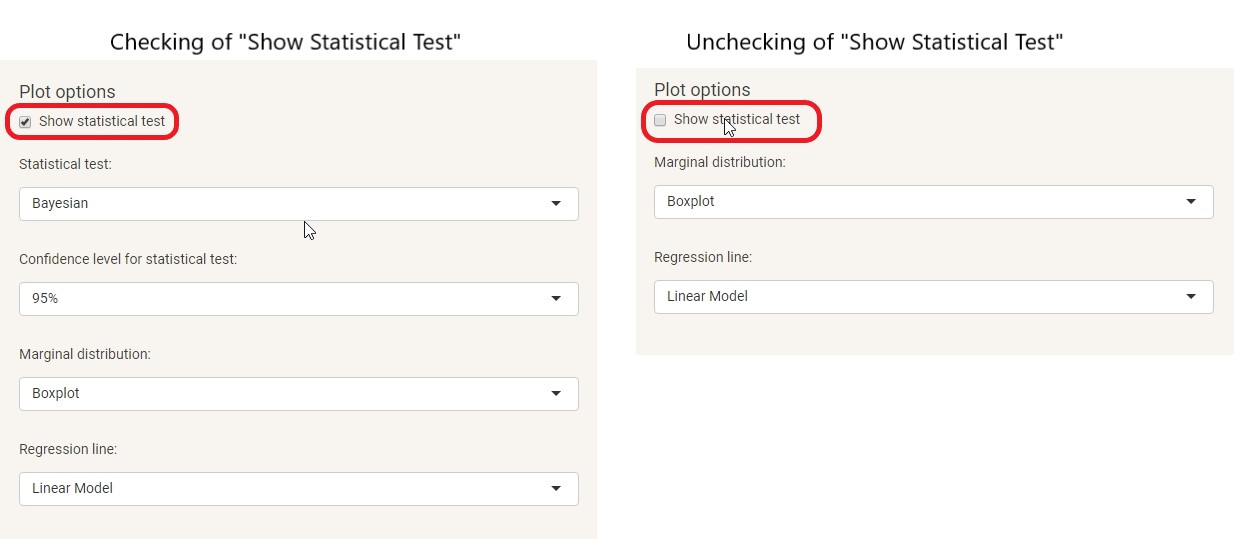Open Regression line dropdown in the unchecked-state panel
The image size is (1236, 539).
(x=933, y=297)
